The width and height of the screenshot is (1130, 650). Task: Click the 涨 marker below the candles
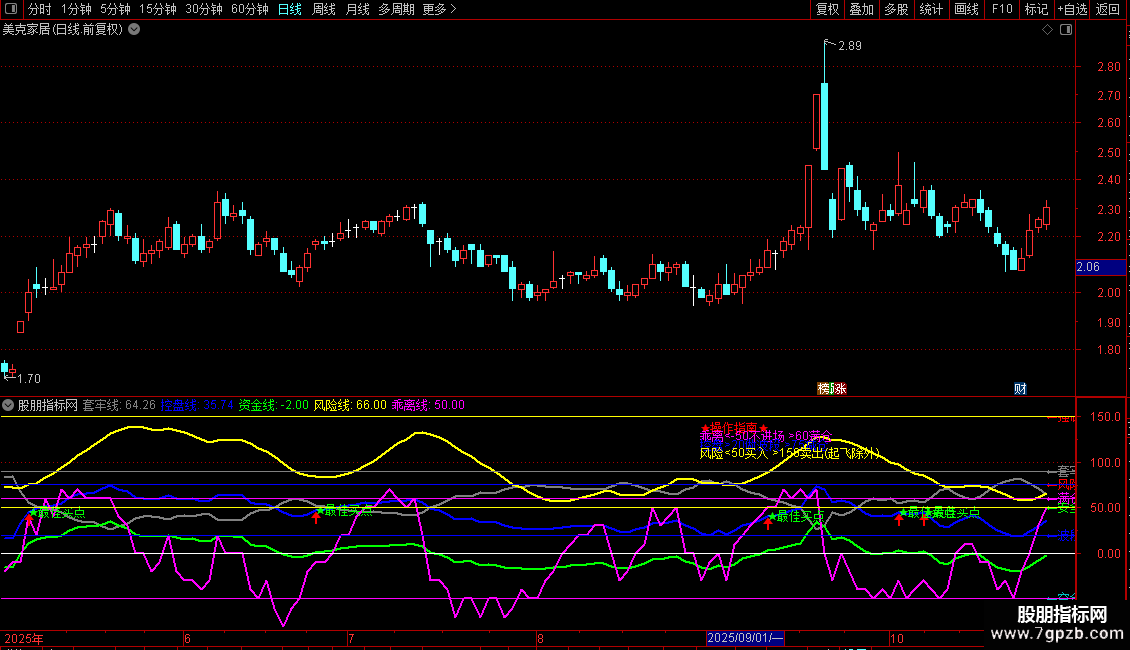click(x=839, y=389)
